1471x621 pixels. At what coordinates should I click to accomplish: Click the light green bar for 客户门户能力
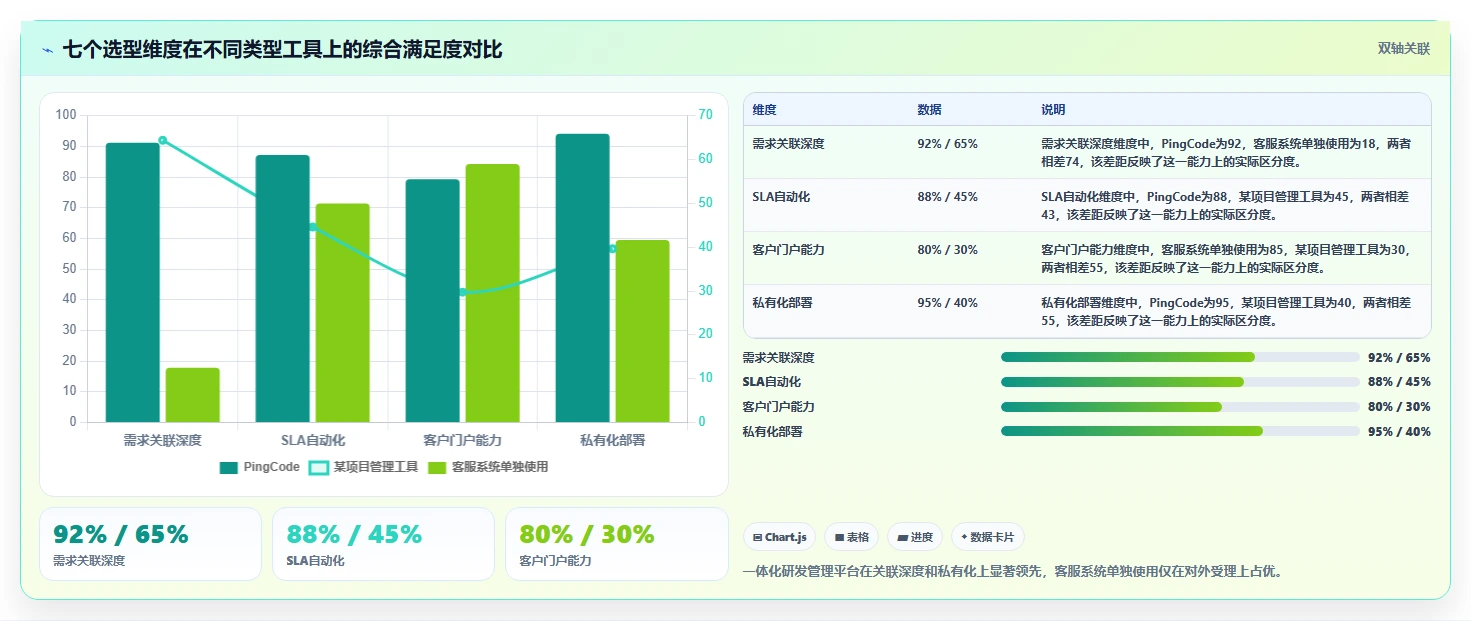492,293
